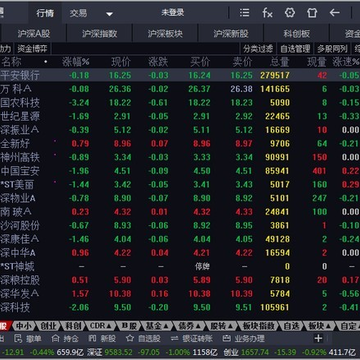Open the settings gear icon
The height and width of the screenshot is (360, 360).
(x=290, y=13)
